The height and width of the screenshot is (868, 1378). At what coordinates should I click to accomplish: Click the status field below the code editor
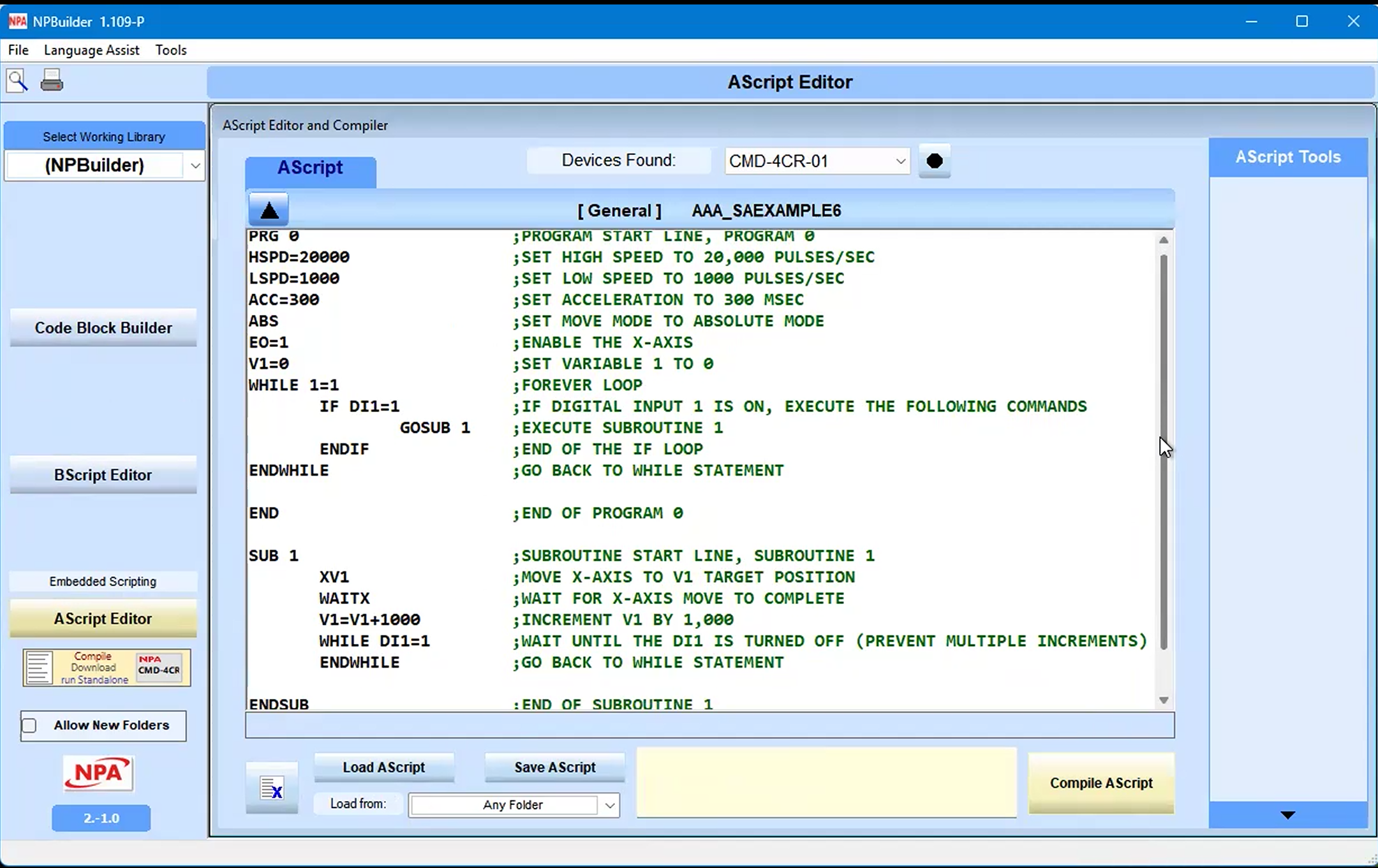coord(709,725)
